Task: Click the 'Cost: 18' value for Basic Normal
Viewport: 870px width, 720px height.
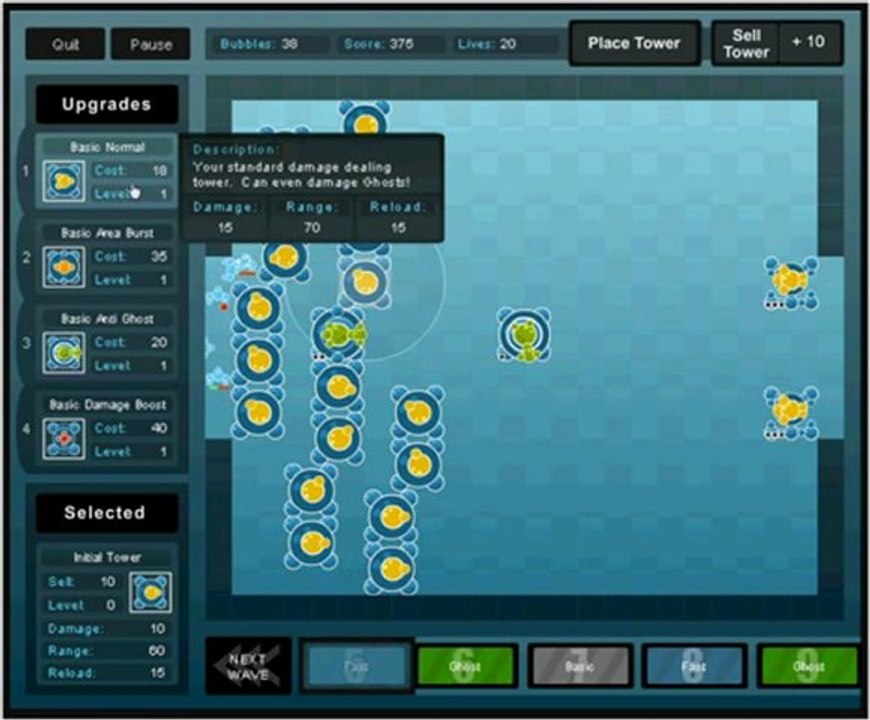Action: click(130, 171)
